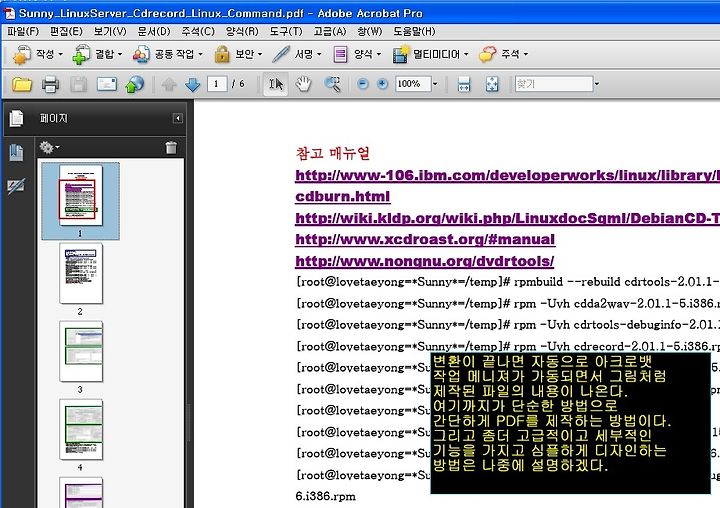The width and height of the screenshot is (720, 508).
Task: Select page 2 thumbnail
Action: tap(81, 273)
